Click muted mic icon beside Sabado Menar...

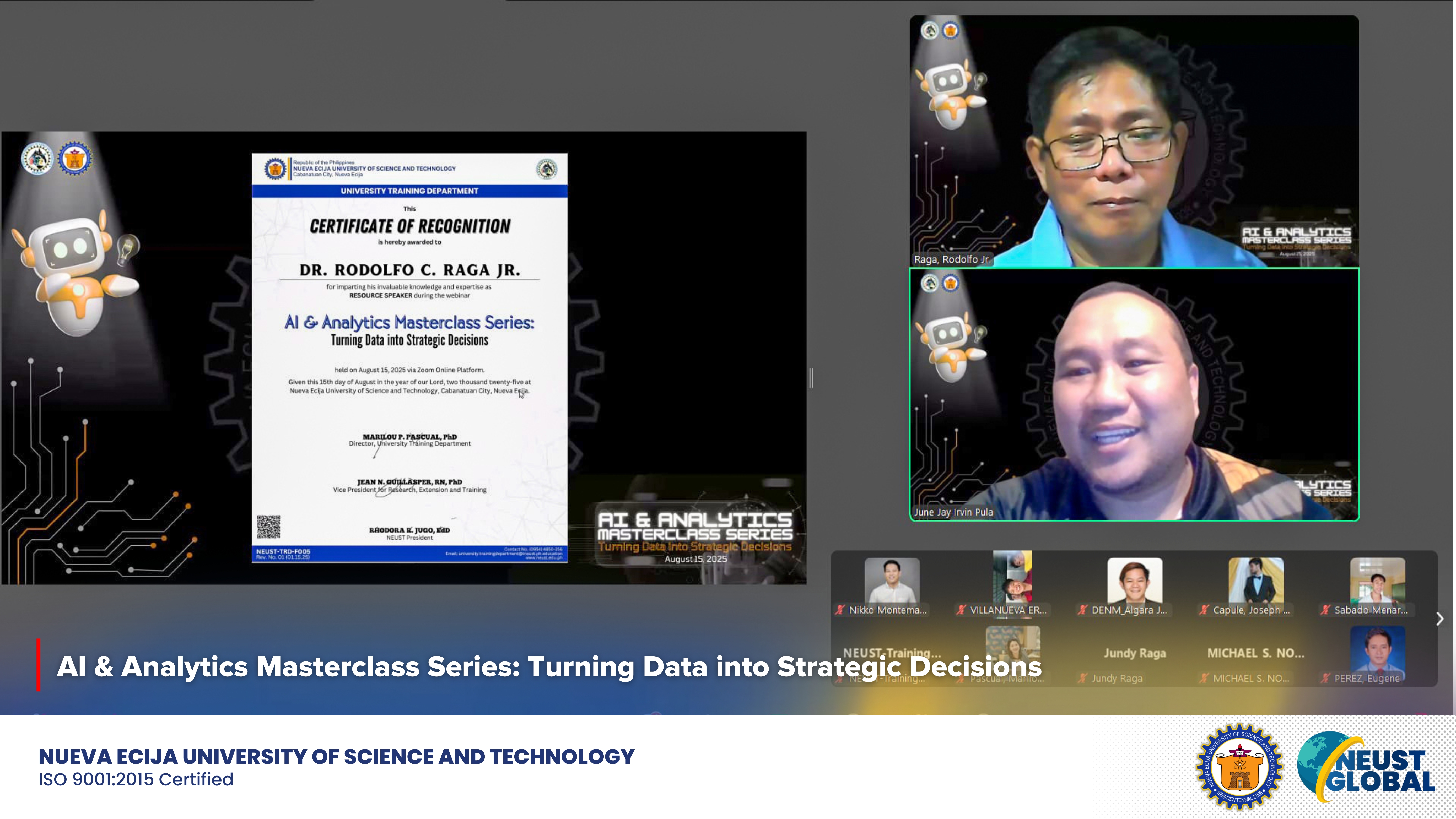click(1325, 610)
